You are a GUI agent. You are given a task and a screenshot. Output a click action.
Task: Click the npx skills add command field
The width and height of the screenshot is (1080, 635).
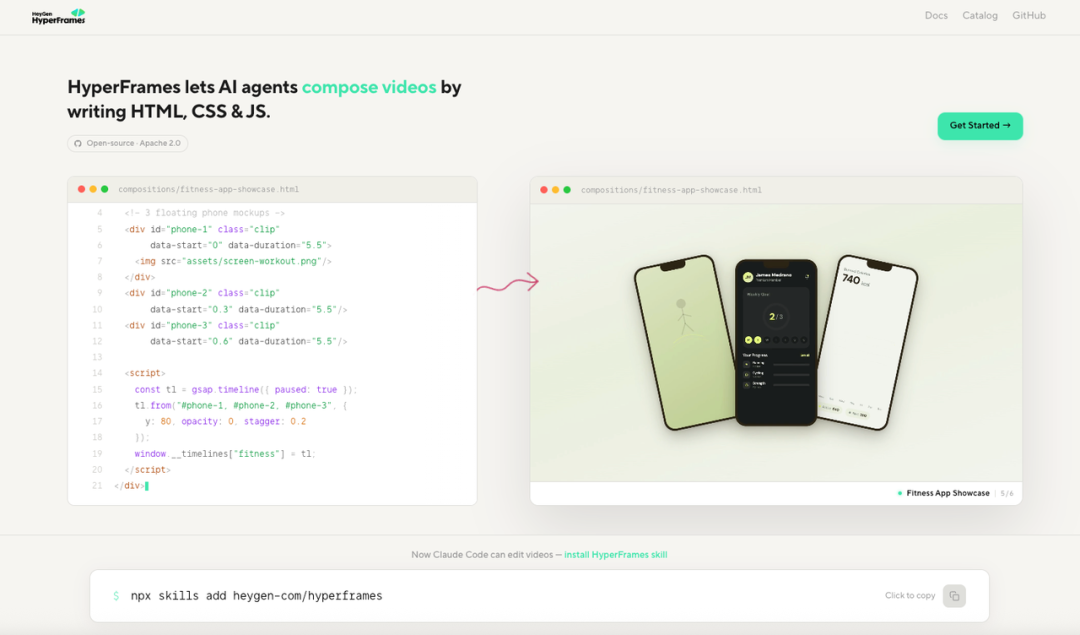539,596
